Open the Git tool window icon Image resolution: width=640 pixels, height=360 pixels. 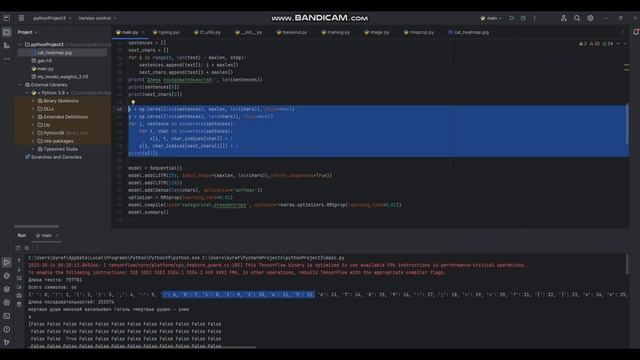pos(7,342)
